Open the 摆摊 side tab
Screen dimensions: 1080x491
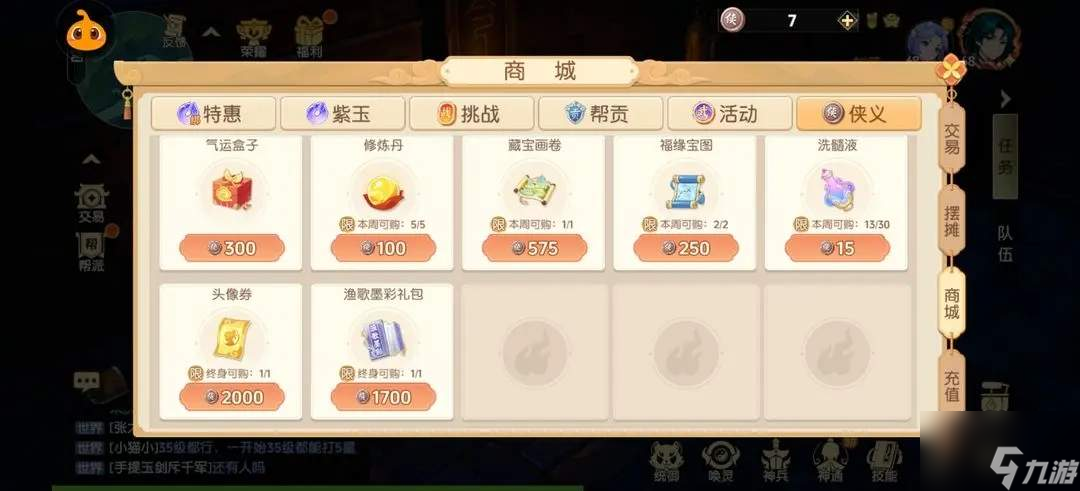click(951, 222)
